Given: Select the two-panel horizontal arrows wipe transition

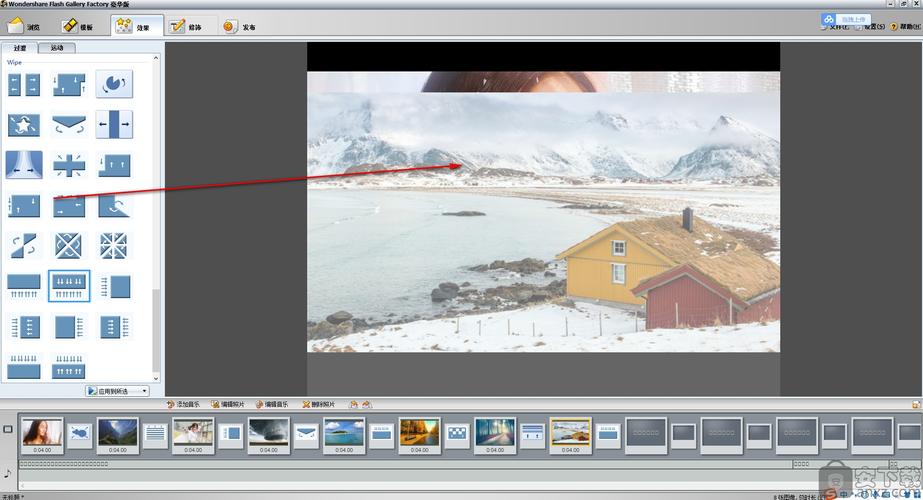Looking at the screenshot, I should click(24, 84).
